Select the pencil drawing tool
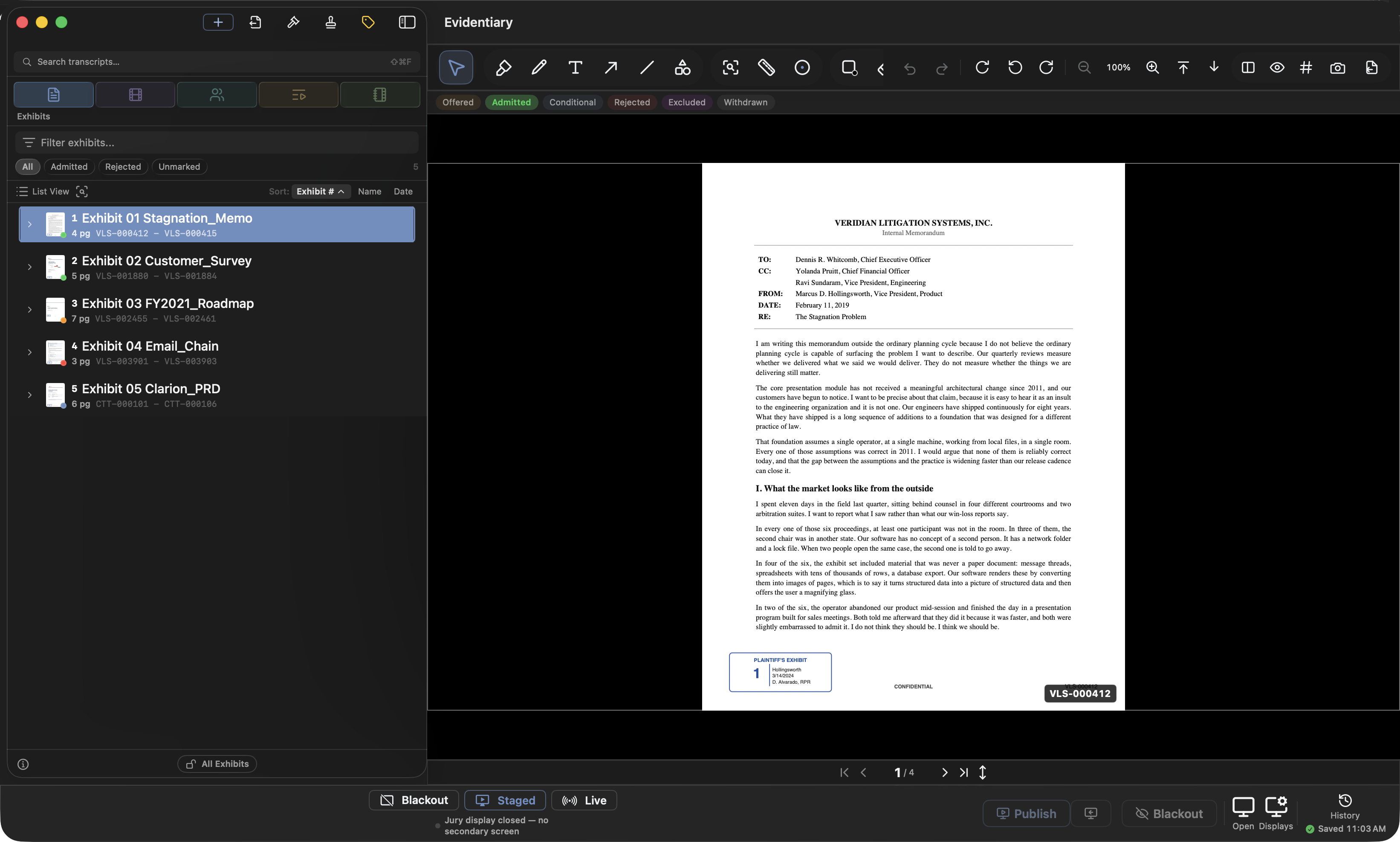Viewport: 1400px width, 842px height. 539,67
